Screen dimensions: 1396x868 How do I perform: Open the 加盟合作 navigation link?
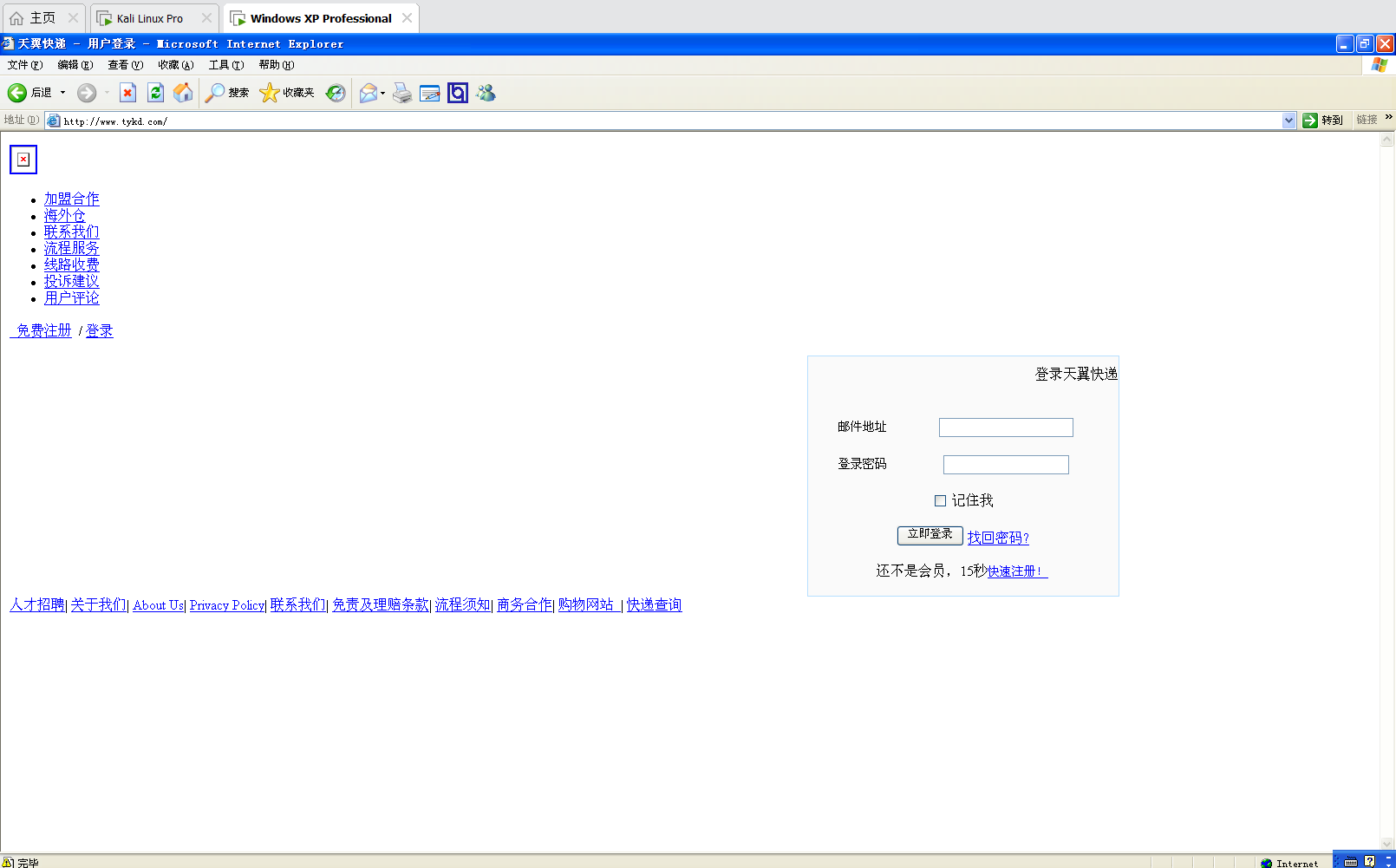pos(72,199)
